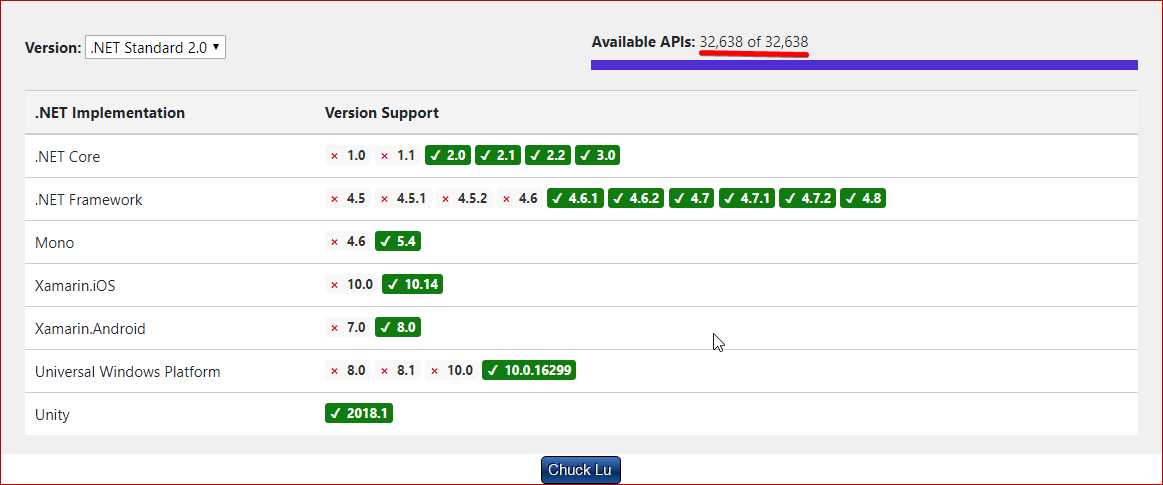Open the .NET Standard 2.0 version dropdown

(155, 47)
